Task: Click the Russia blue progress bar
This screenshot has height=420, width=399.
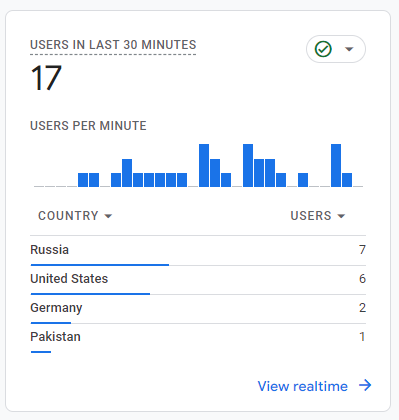Action: (100, 265)
